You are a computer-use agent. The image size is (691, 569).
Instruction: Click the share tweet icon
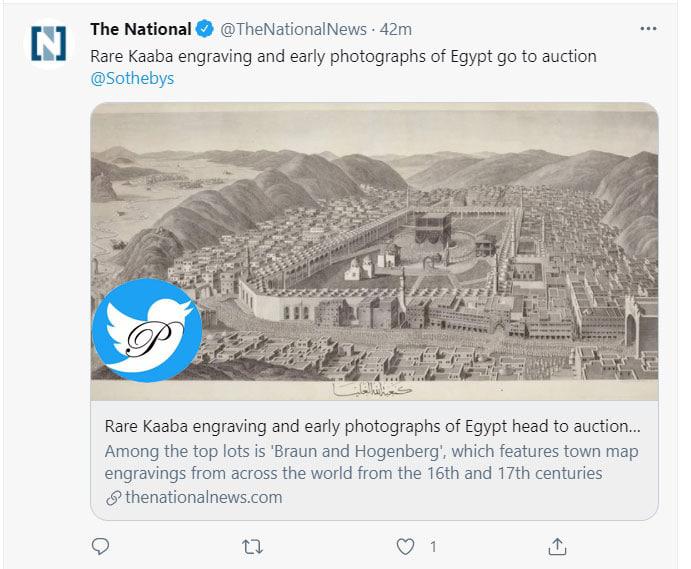click(558, 546)
